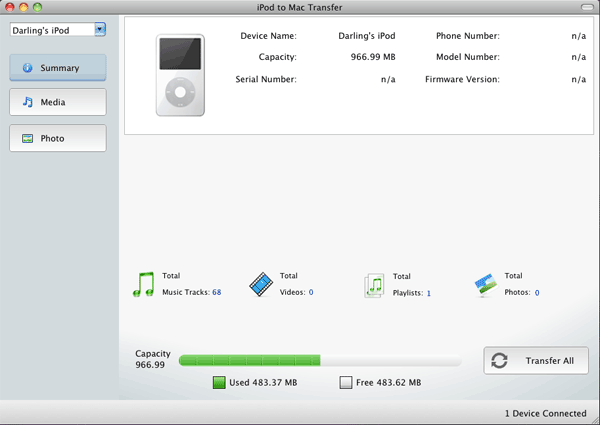
Task: Click the window resize grip corner
Action: tap(595, 420)
